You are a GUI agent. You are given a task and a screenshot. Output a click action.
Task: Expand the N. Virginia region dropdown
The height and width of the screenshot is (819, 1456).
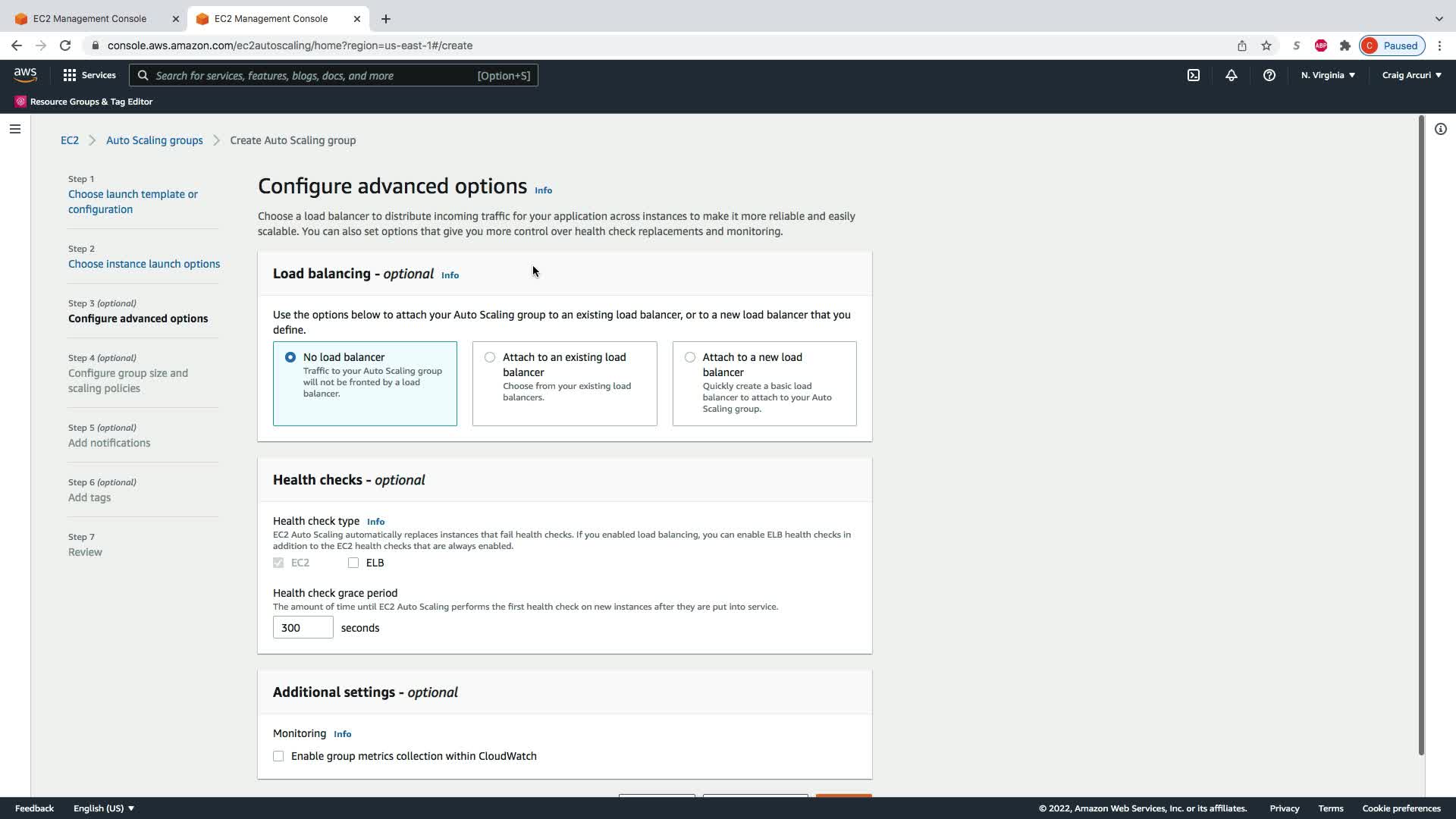[x=1328, y=75]
